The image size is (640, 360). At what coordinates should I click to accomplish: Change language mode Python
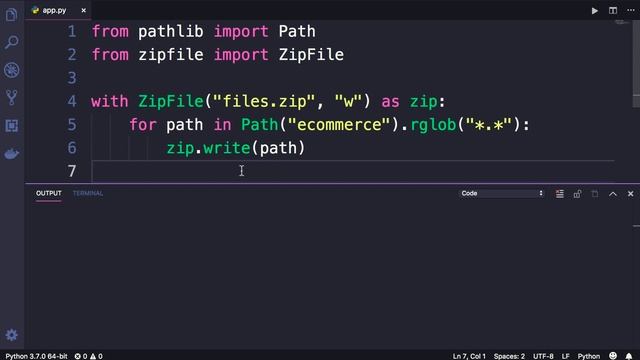tap(589, 356)
